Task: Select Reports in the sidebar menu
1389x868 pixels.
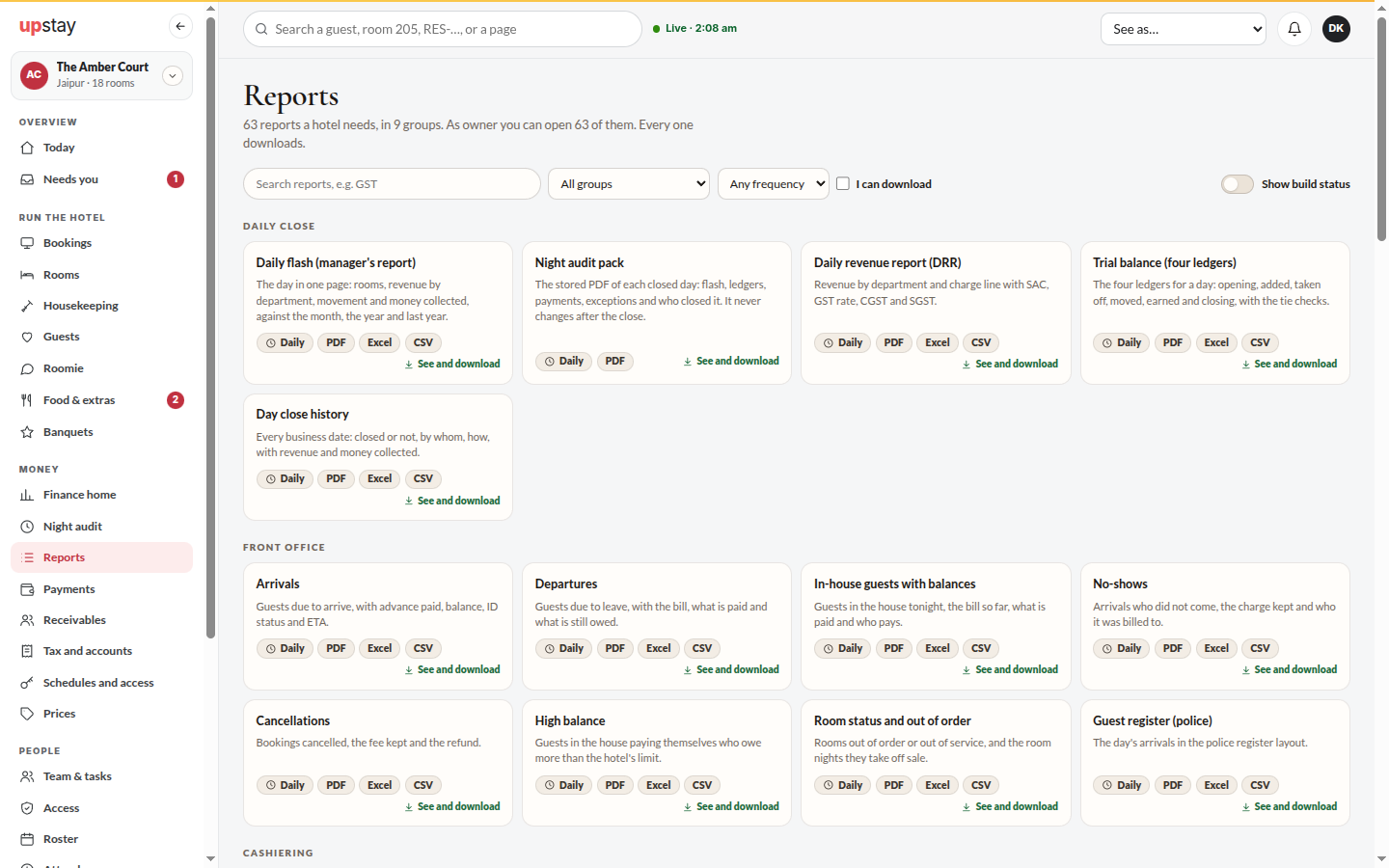Action: click(x=101, y=557)
